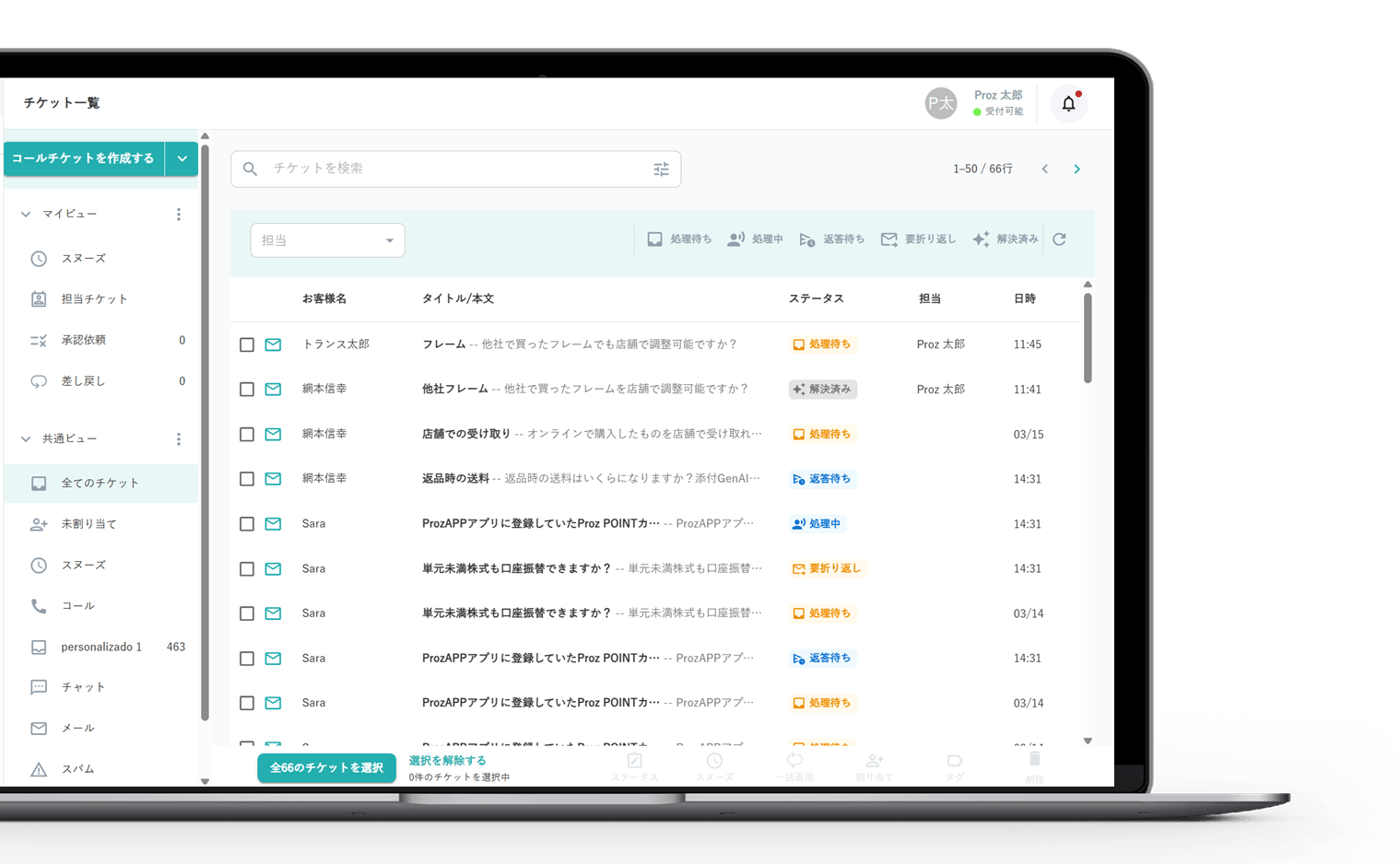Collapse the マイビュー section
Screen dimensions: 1400x864
[x=26, y=214]
